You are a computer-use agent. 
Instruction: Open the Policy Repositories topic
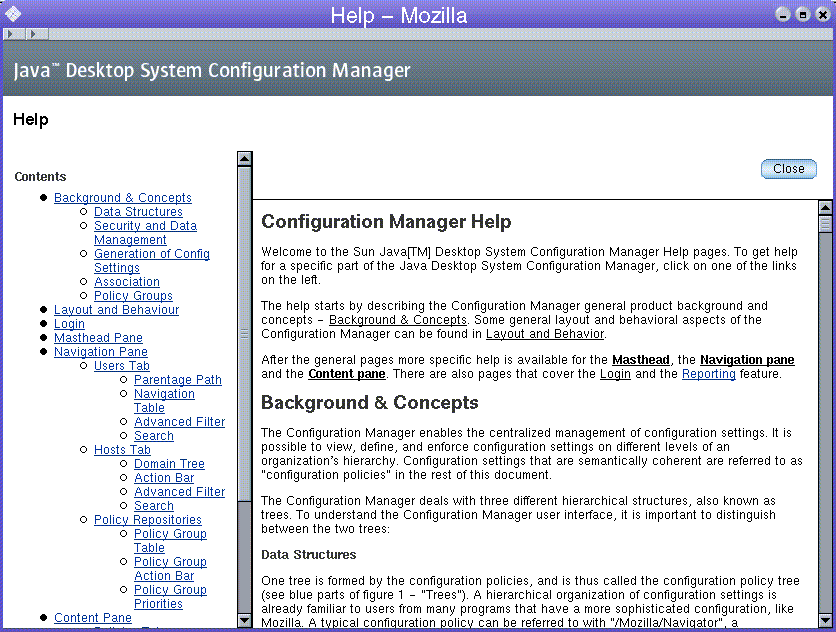click(148, 519)
